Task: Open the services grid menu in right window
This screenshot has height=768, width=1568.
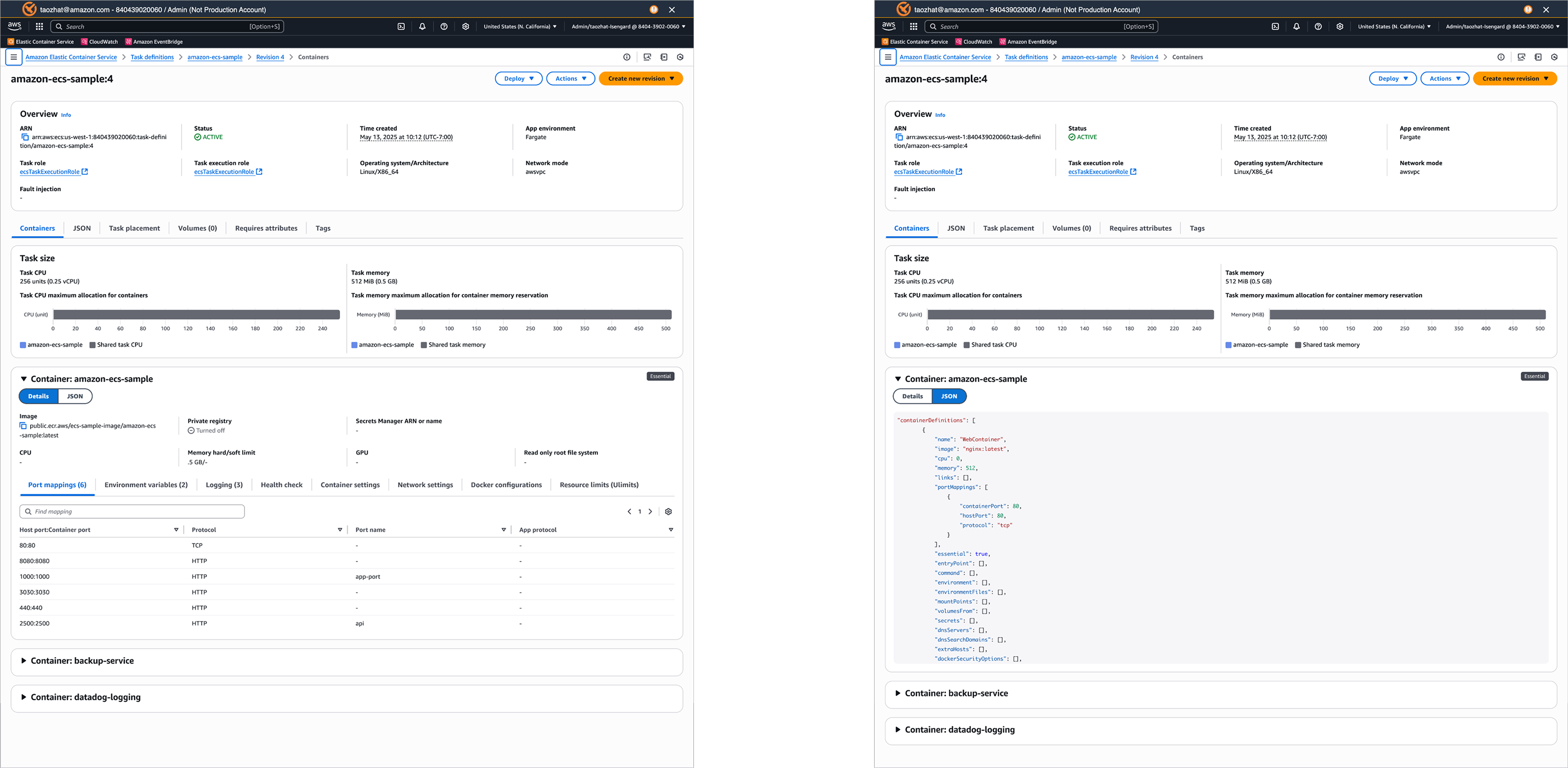Action: click(914, 27)
